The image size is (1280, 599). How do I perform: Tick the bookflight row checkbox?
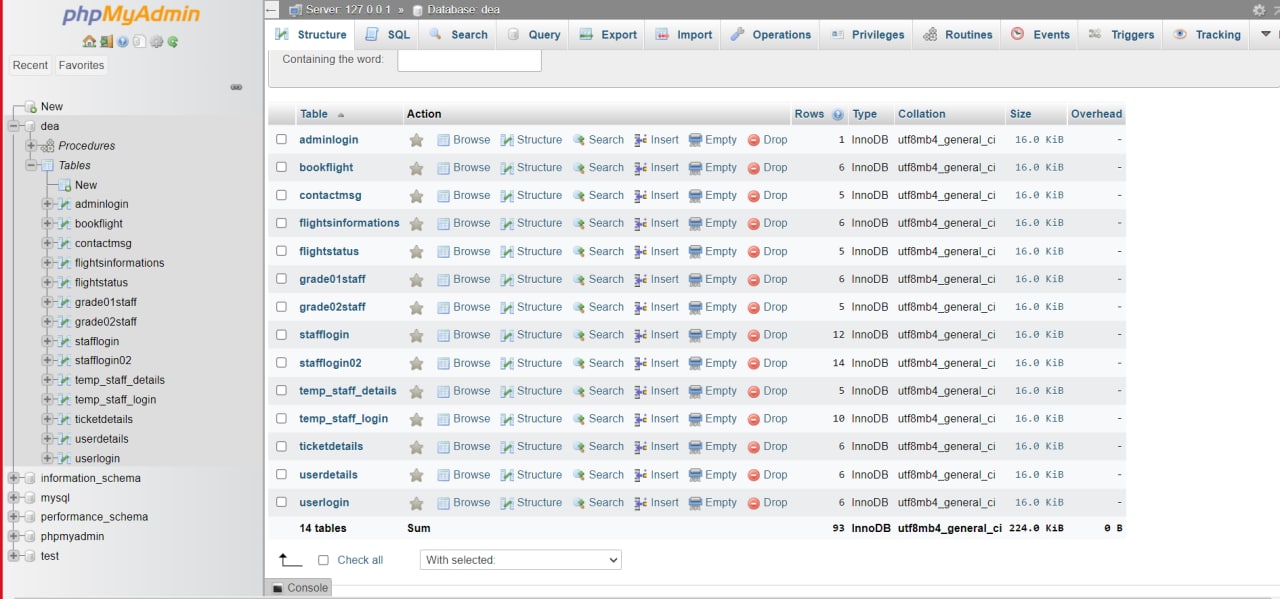coord(282,168)
